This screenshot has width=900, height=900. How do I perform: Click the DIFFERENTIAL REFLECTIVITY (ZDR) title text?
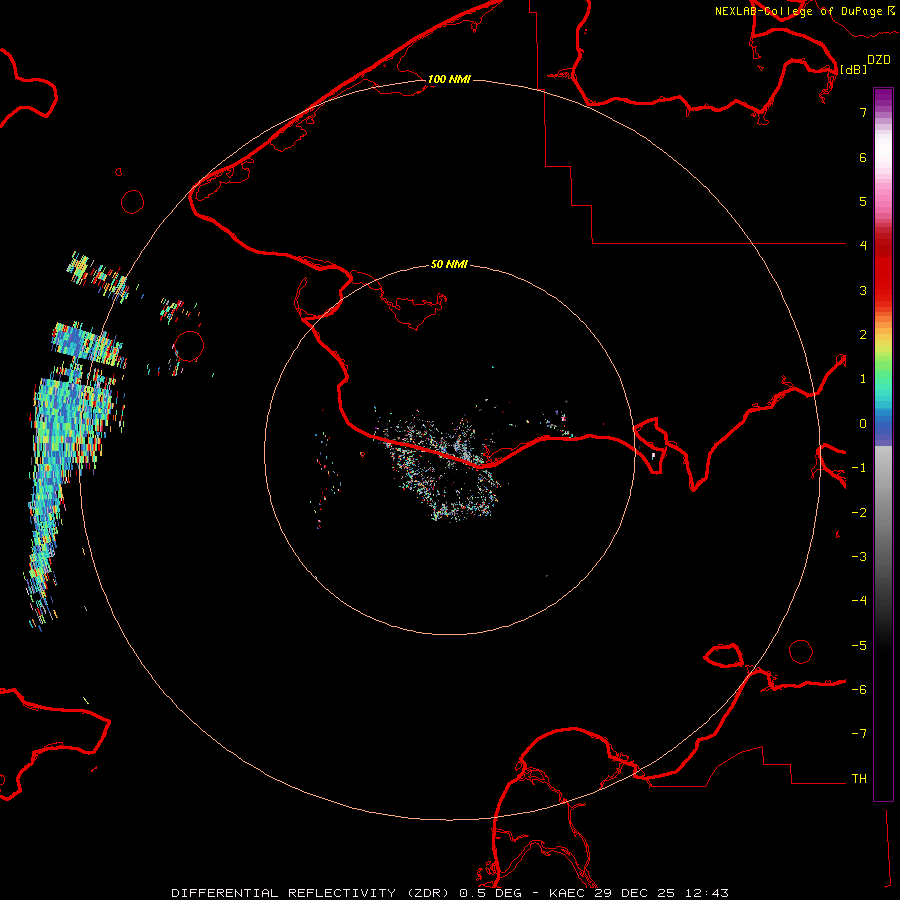click(x=312, y=893)
